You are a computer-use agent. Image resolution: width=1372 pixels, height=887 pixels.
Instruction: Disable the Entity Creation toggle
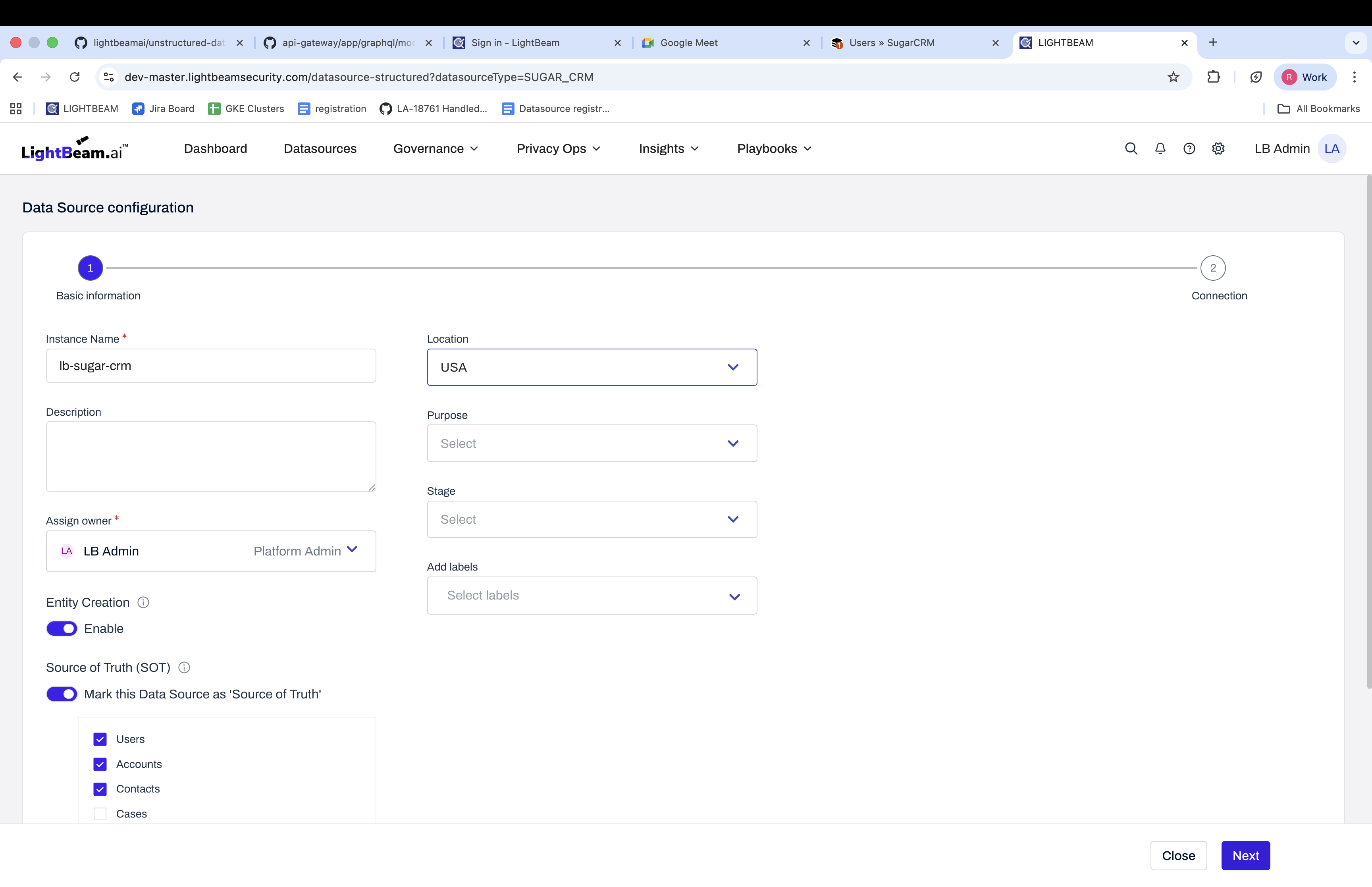point(62,629)
